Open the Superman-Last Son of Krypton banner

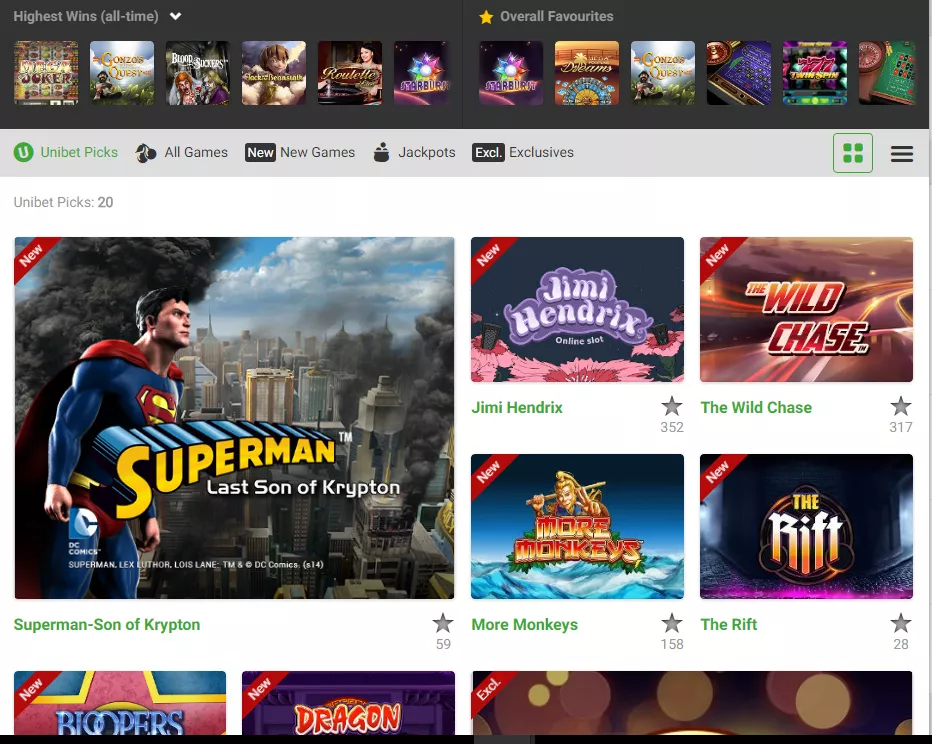(x=234, y=417)
